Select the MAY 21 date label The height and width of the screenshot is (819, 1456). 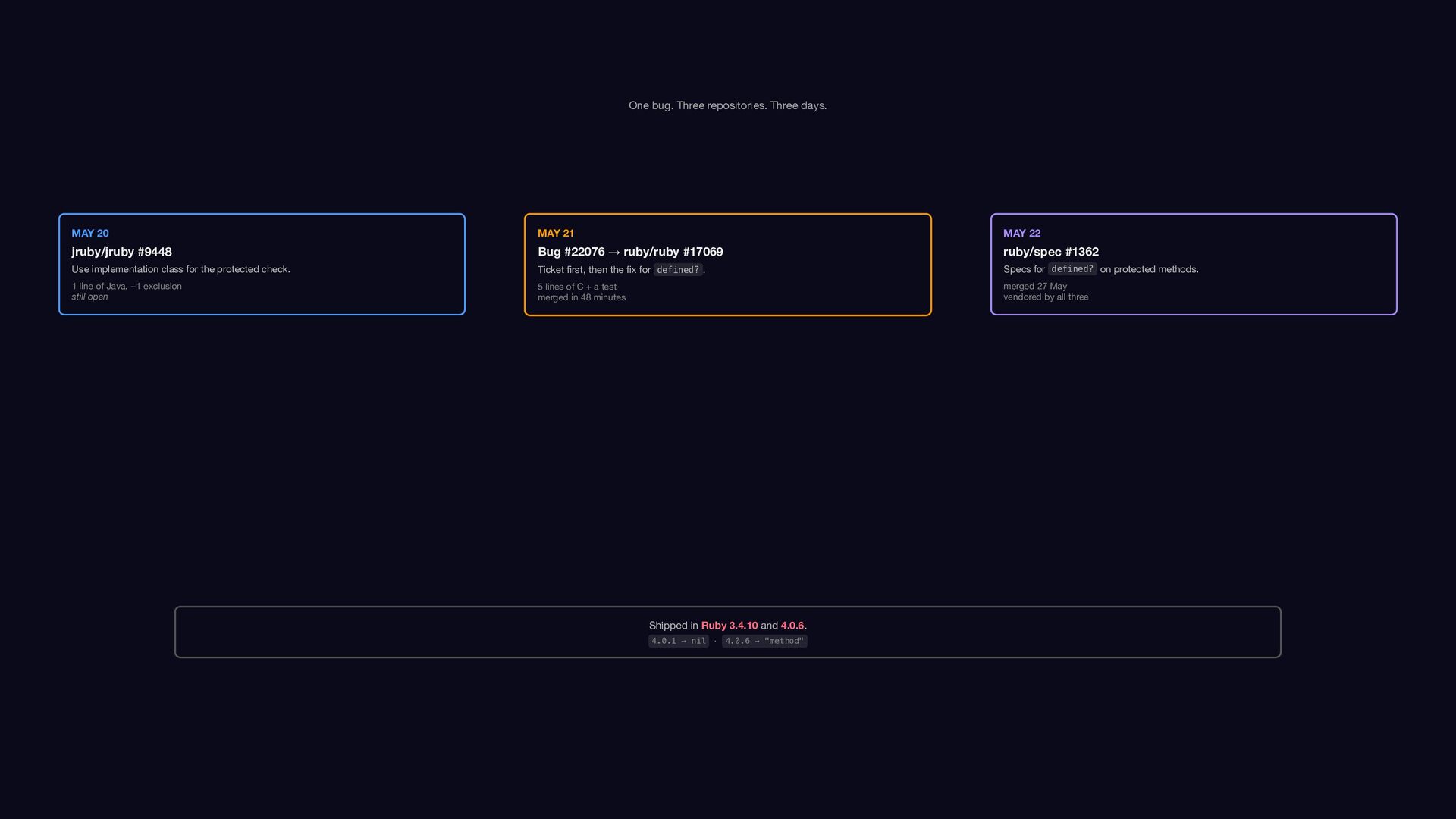[556, 233]
